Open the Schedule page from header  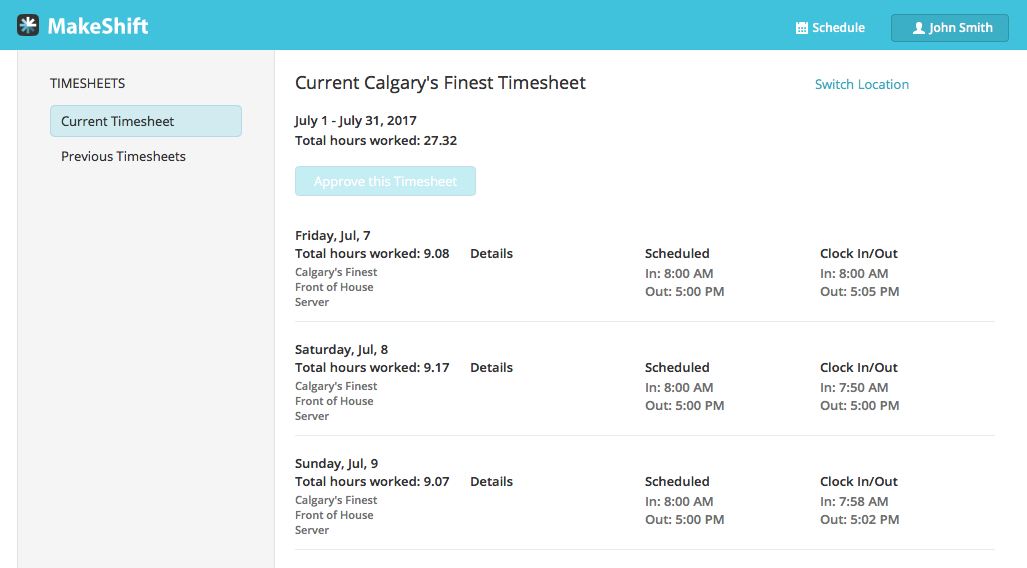tap(830, 28)
